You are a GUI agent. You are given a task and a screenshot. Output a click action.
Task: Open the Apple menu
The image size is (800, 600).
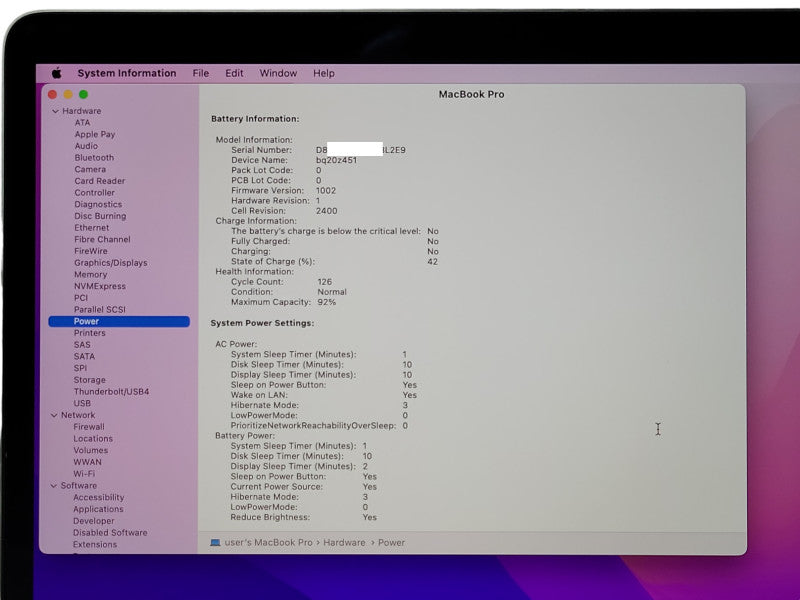(57, 73)
